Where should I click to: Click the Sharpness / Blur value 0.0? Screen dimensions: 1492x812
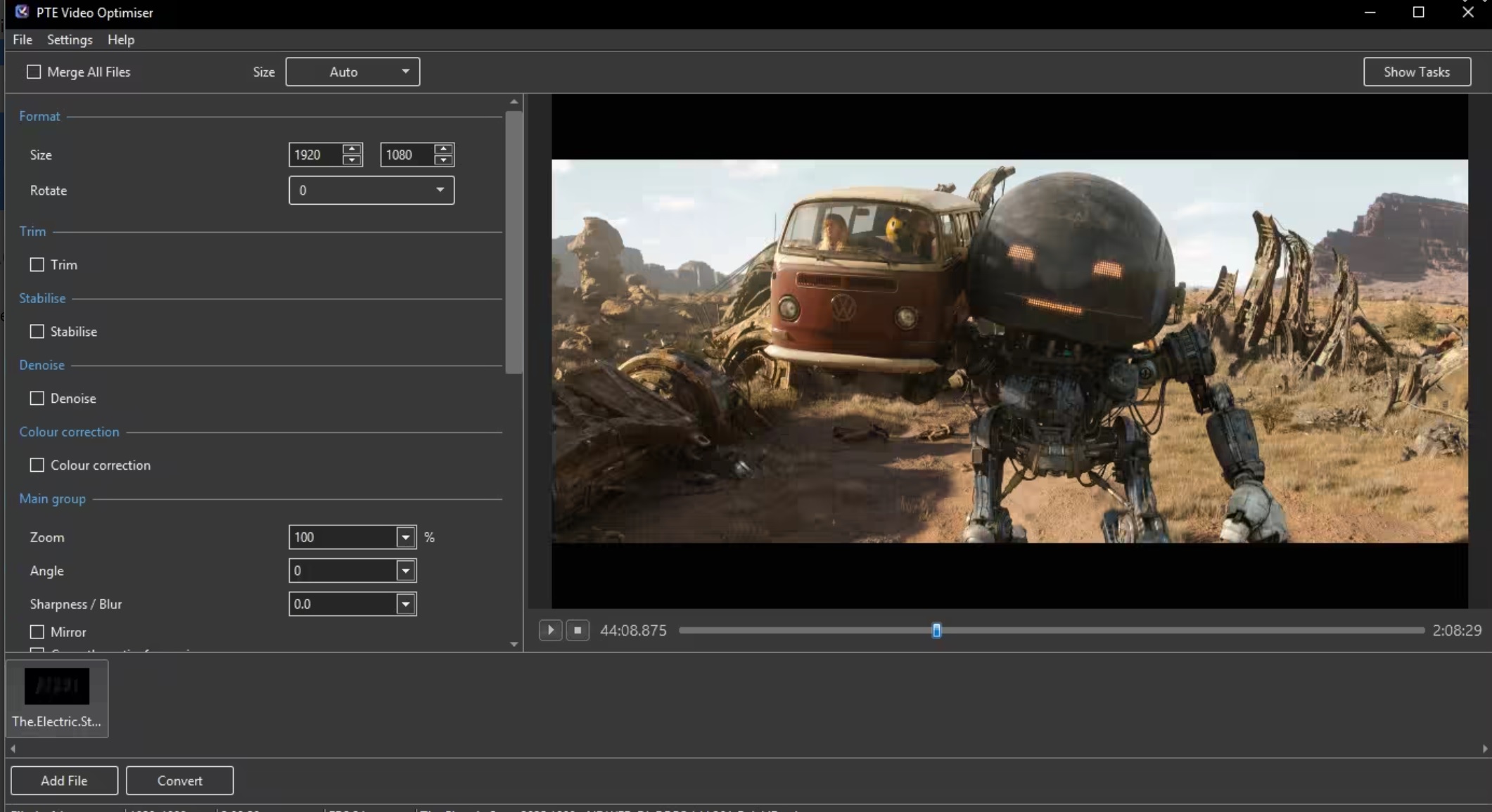point(343,604)
